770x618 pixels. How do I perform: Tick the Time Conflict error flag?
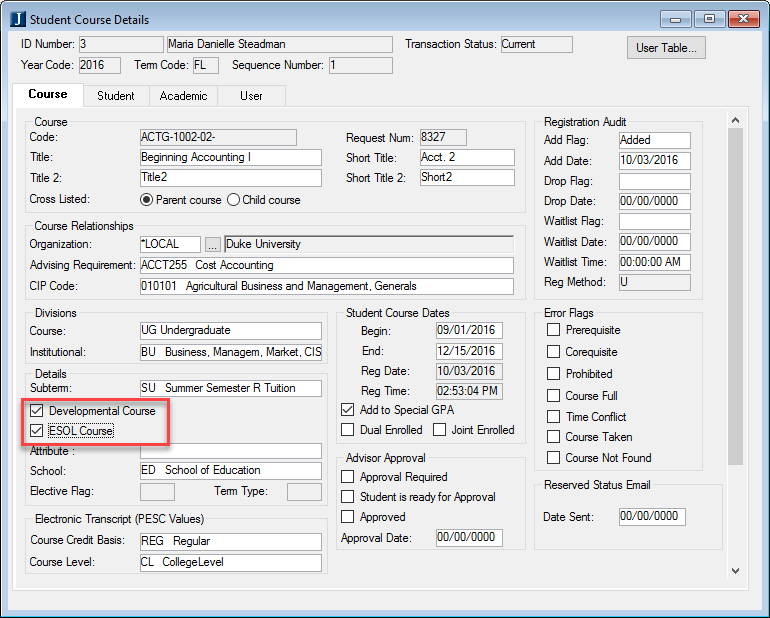[x=553, y=416]
